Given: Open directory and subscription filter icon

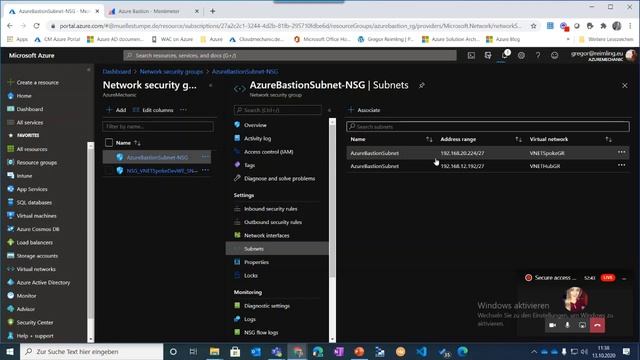Looking at the screenshot, I should point(488,55).
